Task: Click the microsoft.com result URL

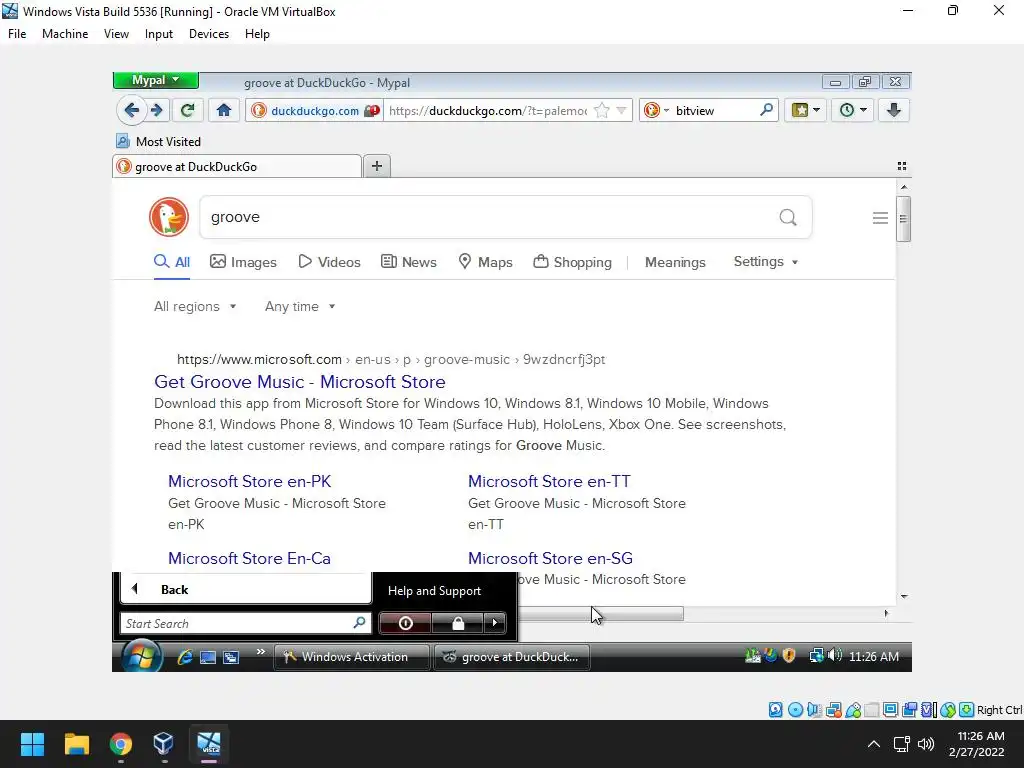Action: (391, 359)
